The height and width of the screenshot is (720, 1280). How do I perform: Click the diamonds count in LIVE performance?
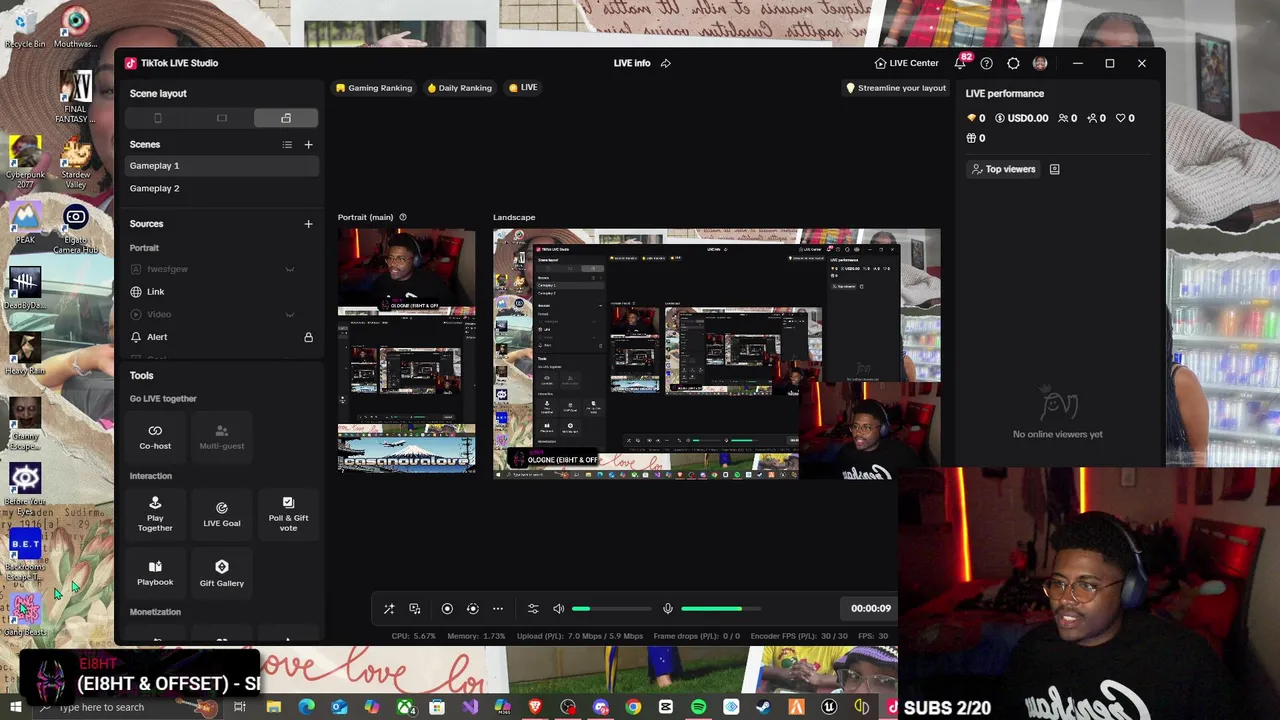[x=976, y=118]
